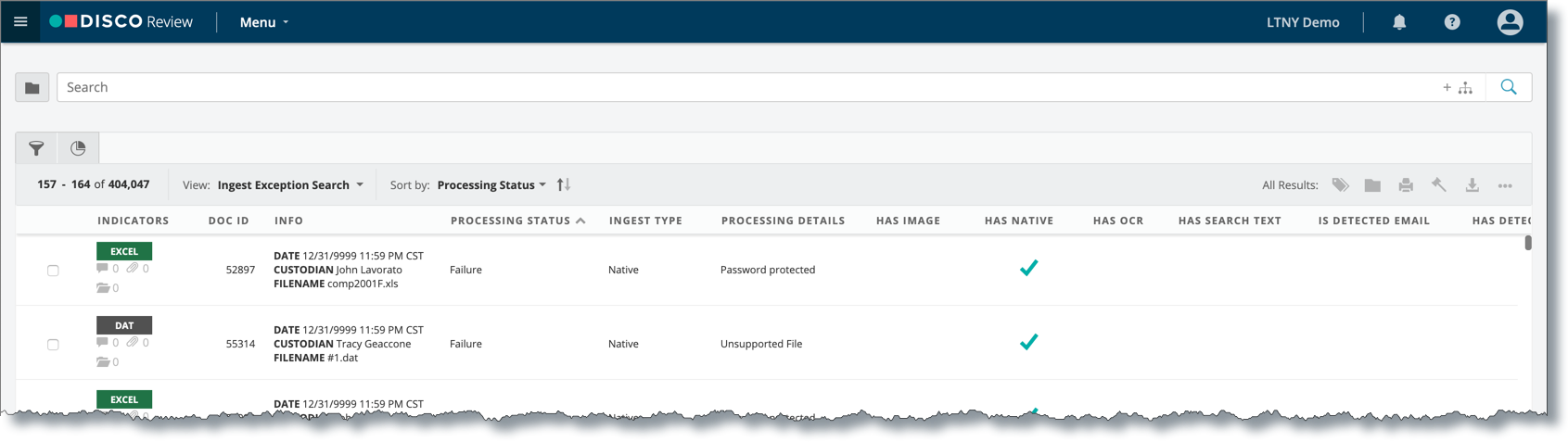Screen dimensions: 1568x442
Task: Click folder count icon on document 52897
Action: (x=103, y=288)
